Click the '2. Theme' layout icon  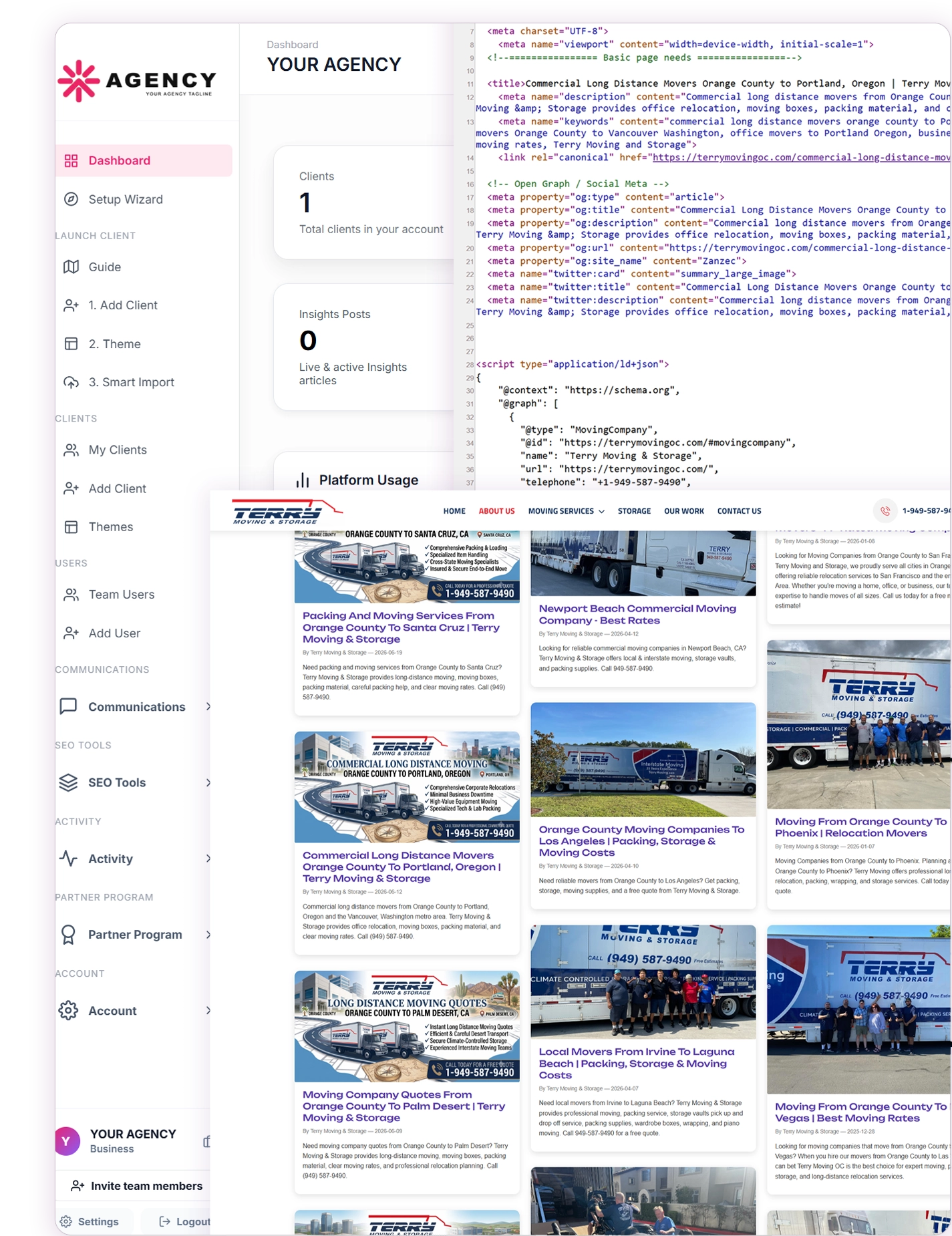(71, 344)
